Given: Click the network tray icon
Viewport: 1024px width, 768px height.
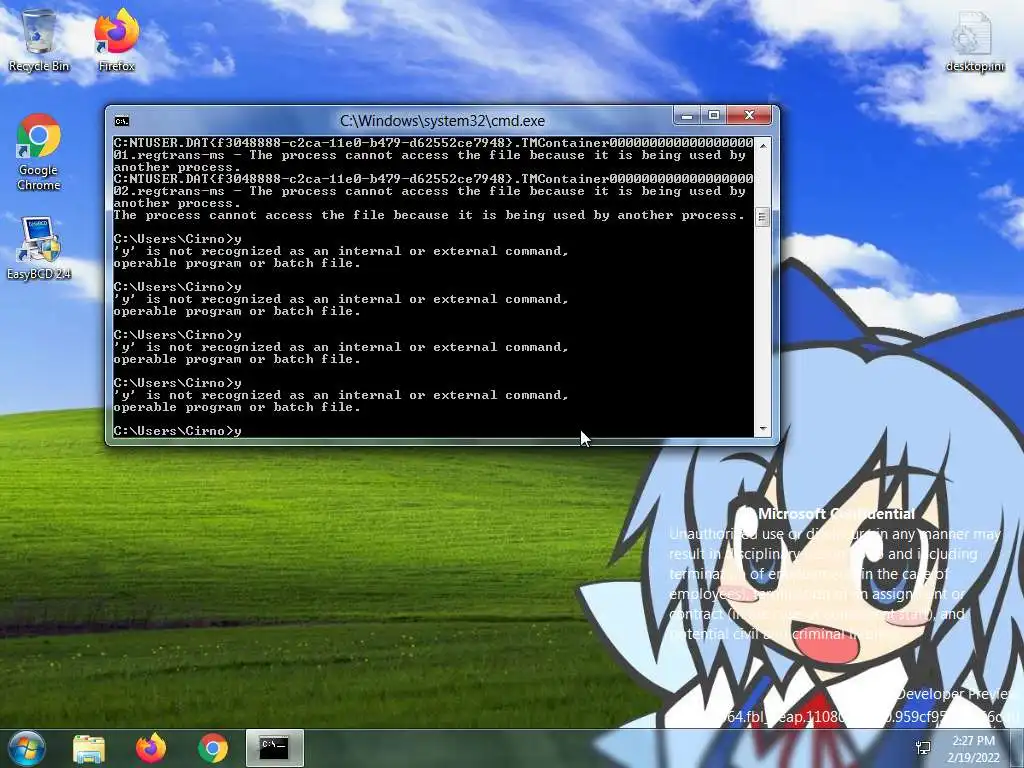Looking at the screenshot, I should 923,748.
